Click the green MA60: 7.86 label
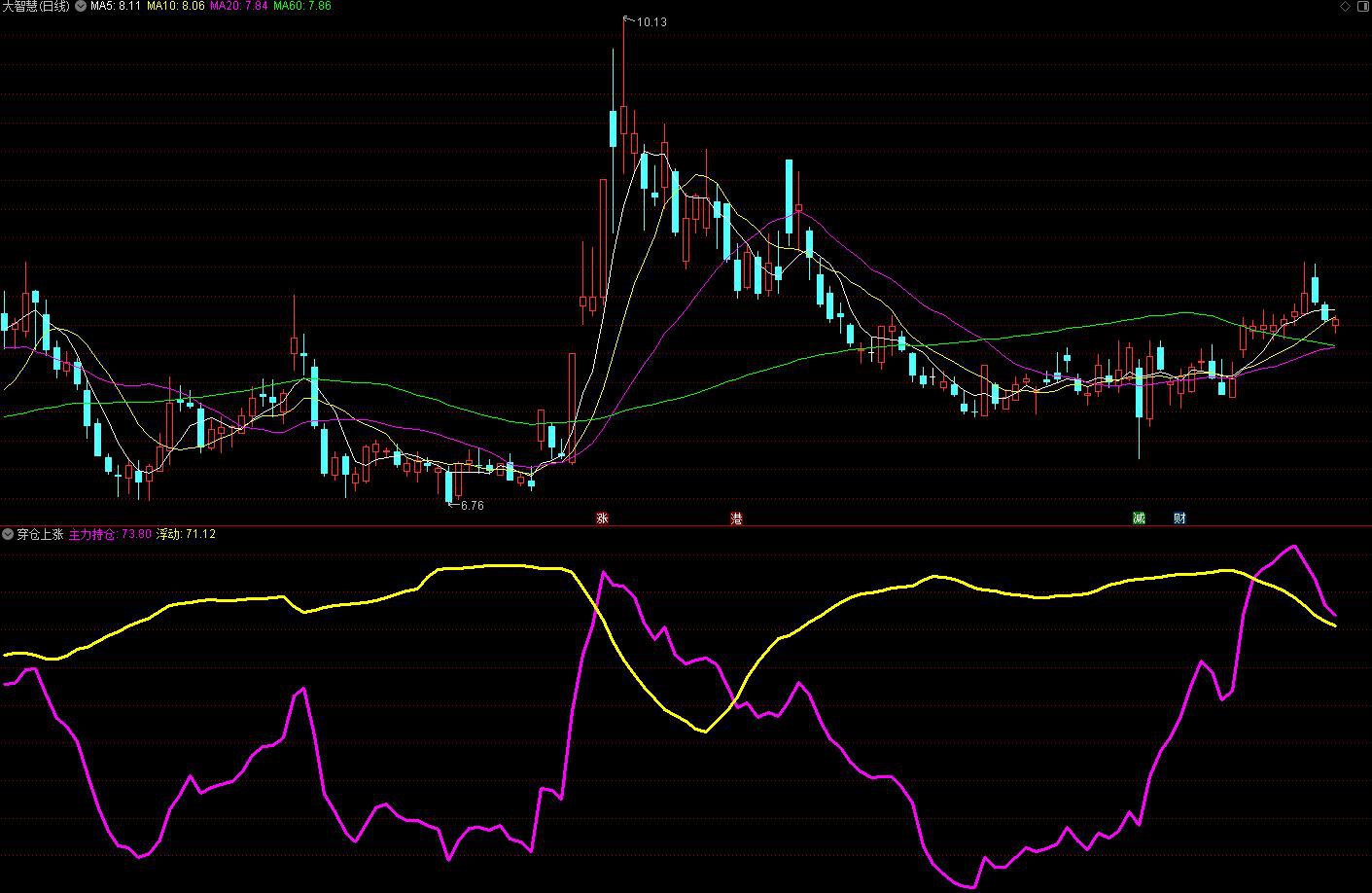This screenshot has height=893, width=1372. [302, 6]
